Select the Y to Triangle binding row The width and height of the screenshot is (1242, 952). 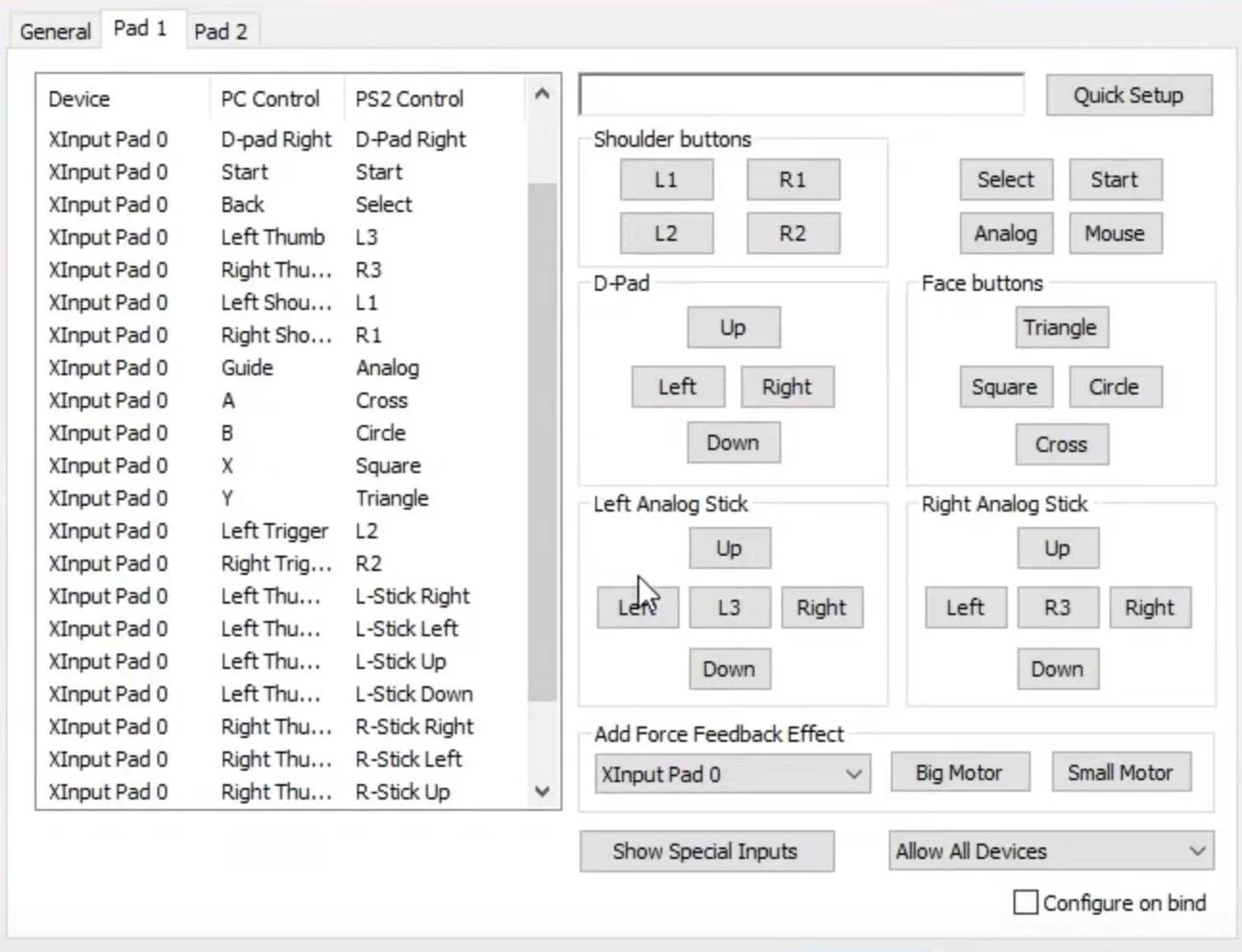pos(282,498)
